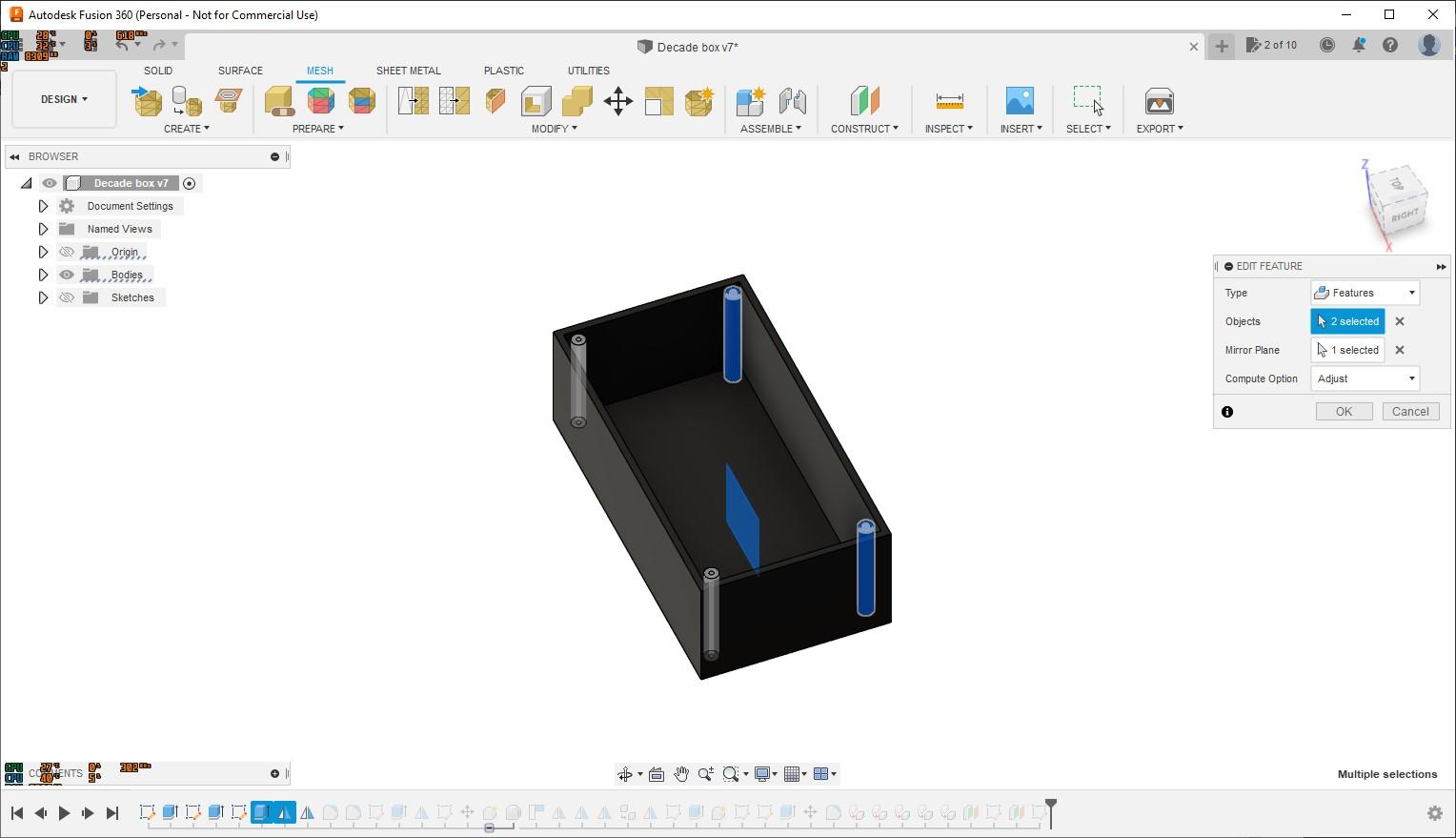Activate the Decade box v7 component radio button
Image resolution: width=1456 pixels, height=838 pixels.
[189, 183]
